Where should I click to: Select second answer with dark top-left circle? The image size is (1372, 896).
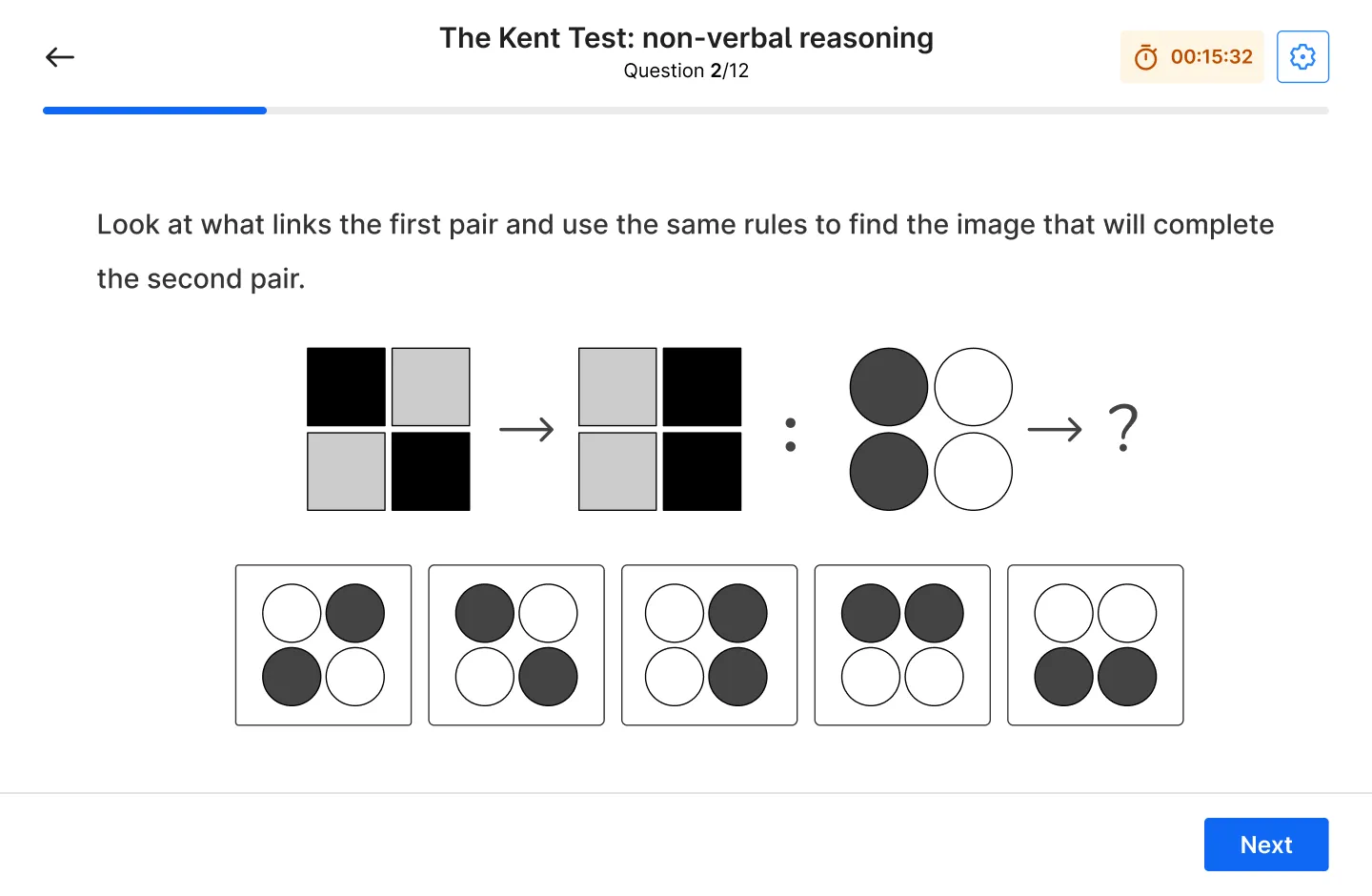point(516,645)
